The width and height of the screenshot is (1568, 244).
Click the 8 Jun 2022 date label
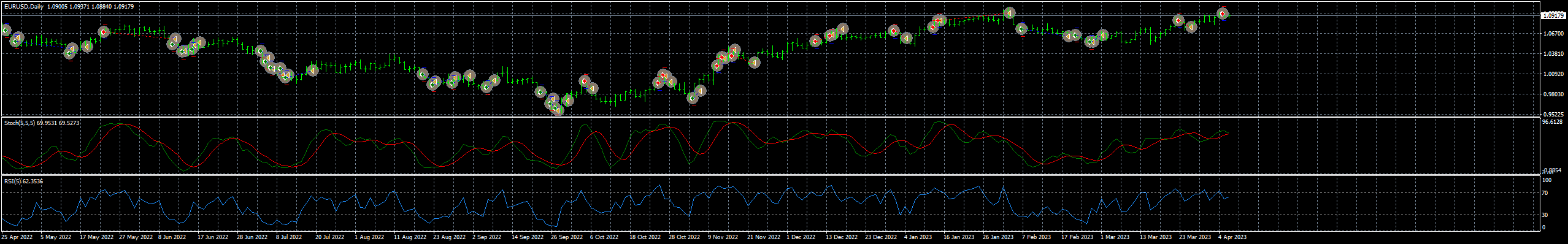(x=172, y=237)
